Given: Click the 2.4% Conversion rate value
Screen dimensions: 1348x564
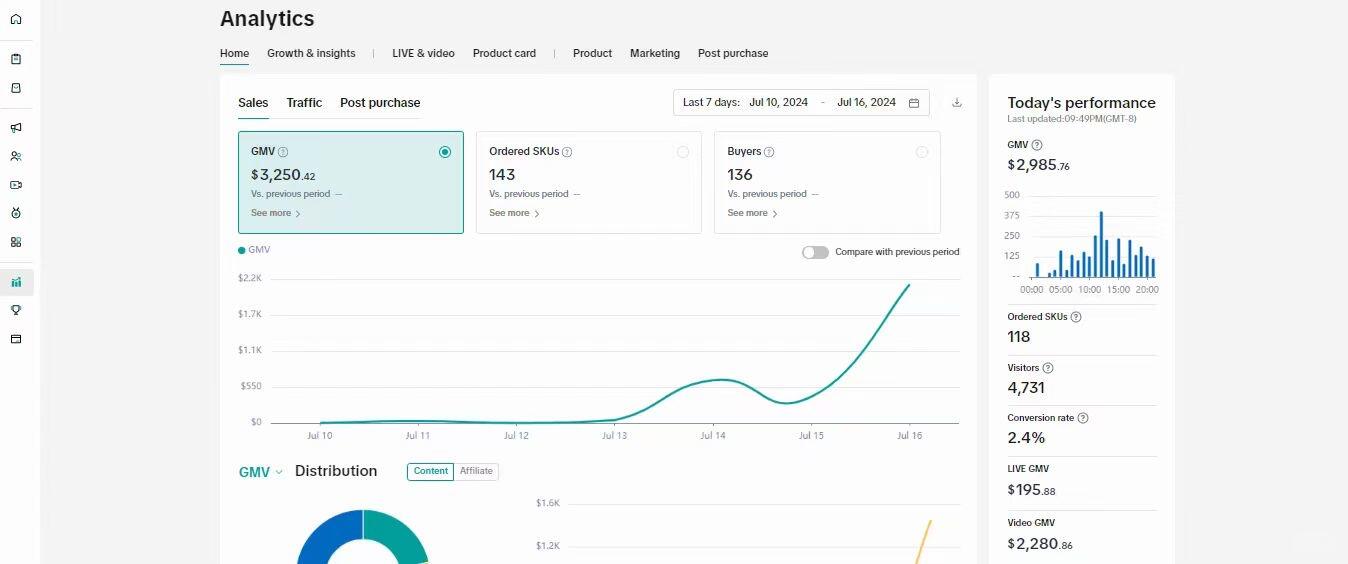Looking at the screenshot, I should (x=1026, y=438).
